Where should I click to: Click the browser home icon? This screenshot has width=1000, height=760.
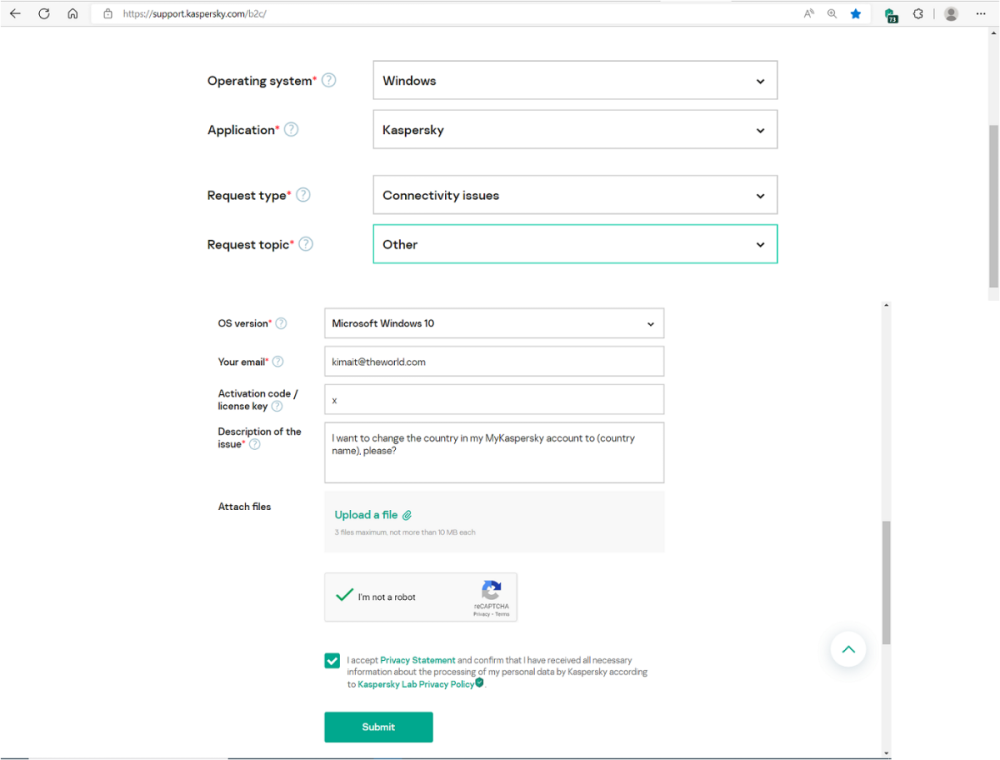click(72, 14)
